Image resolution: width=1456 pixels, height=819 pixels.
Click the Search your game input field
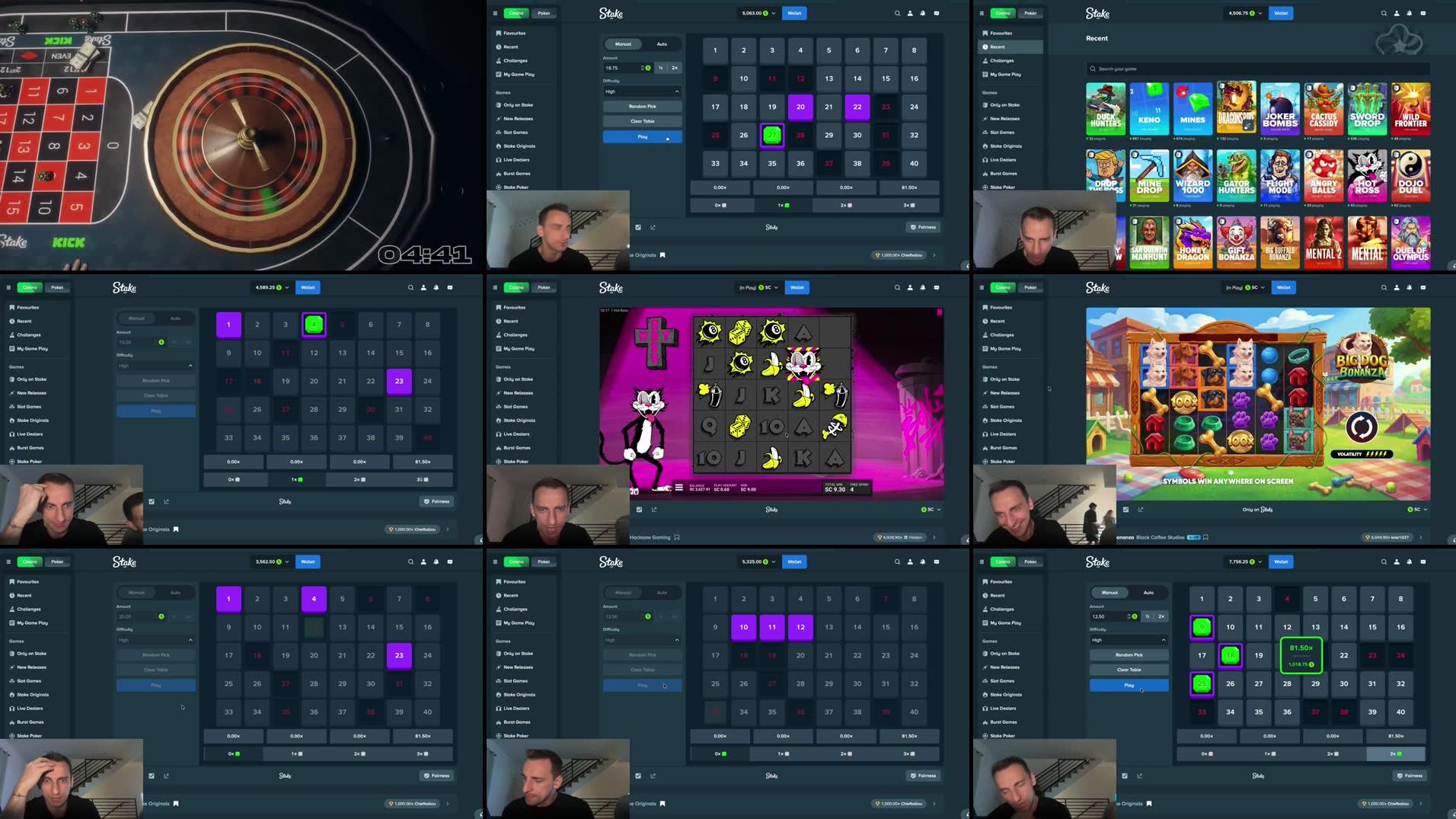tap(1256, 69)
